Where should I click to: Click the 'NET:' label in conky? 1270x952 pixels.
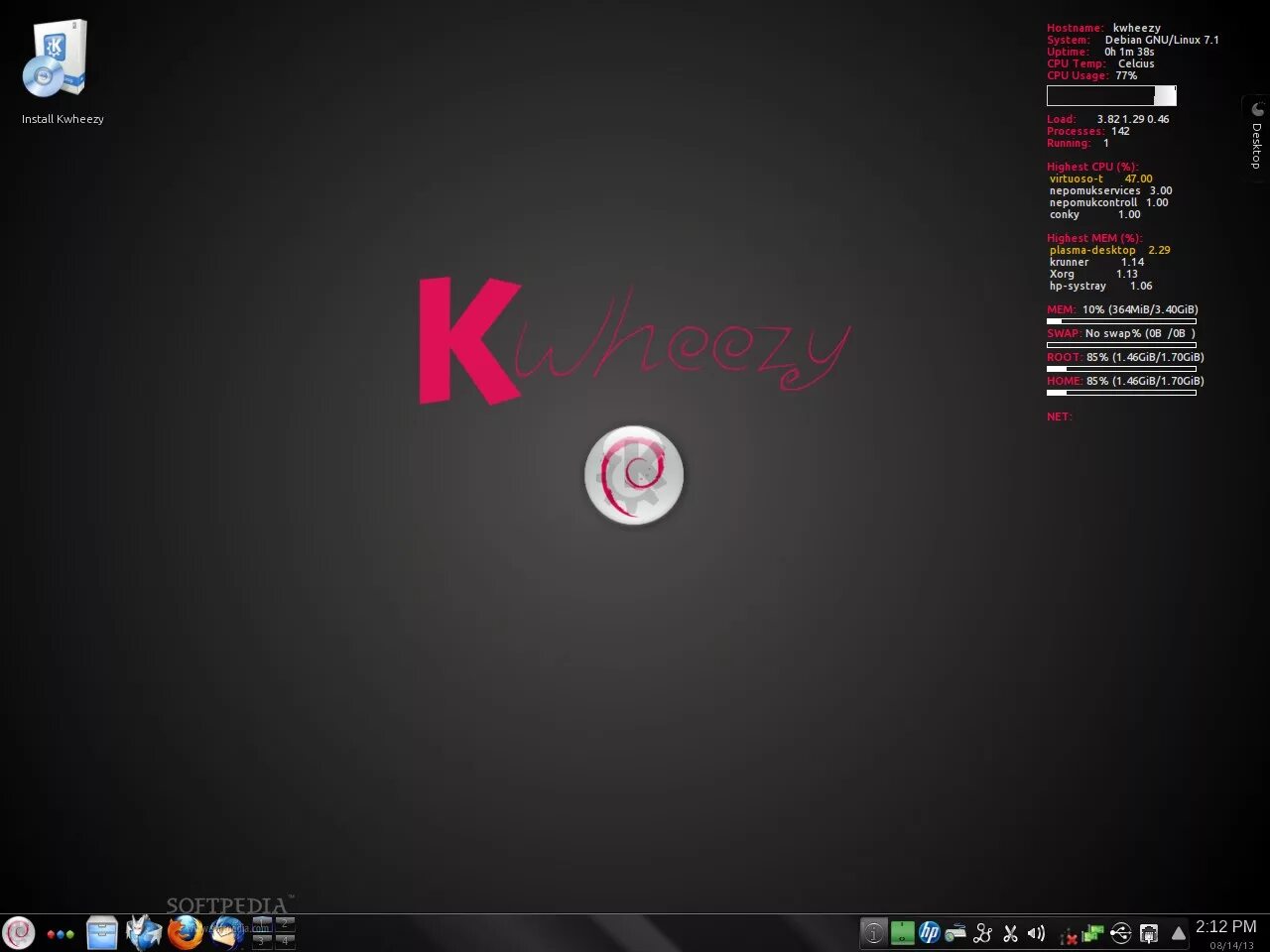(1059, 416)
